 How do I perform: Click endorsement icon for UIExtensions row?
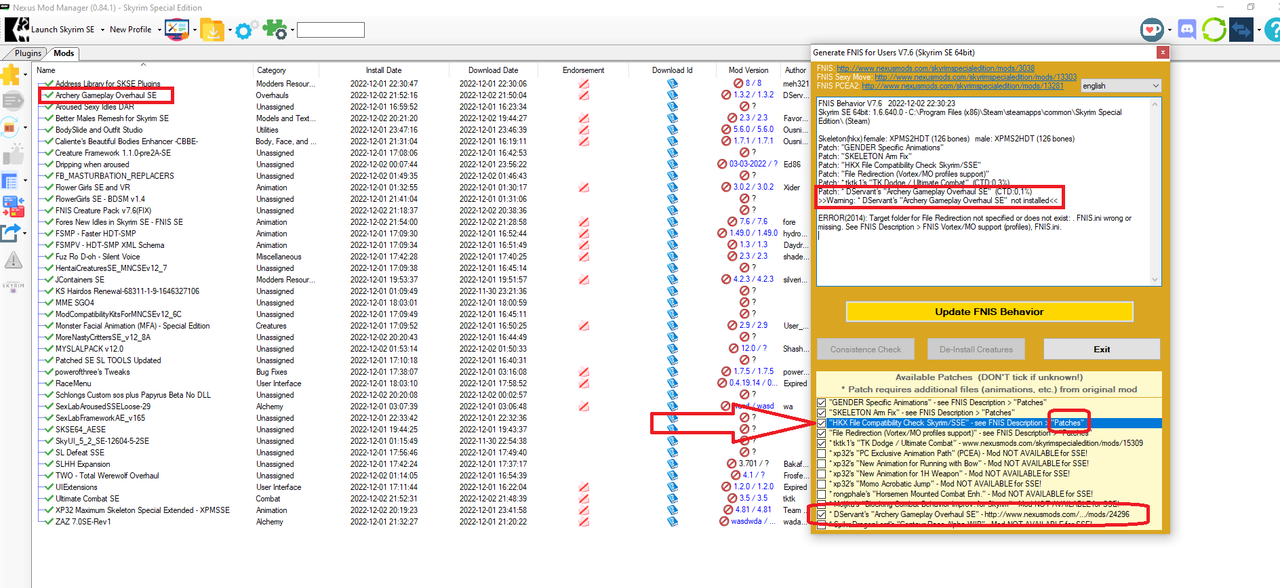(x=583, y=487)
